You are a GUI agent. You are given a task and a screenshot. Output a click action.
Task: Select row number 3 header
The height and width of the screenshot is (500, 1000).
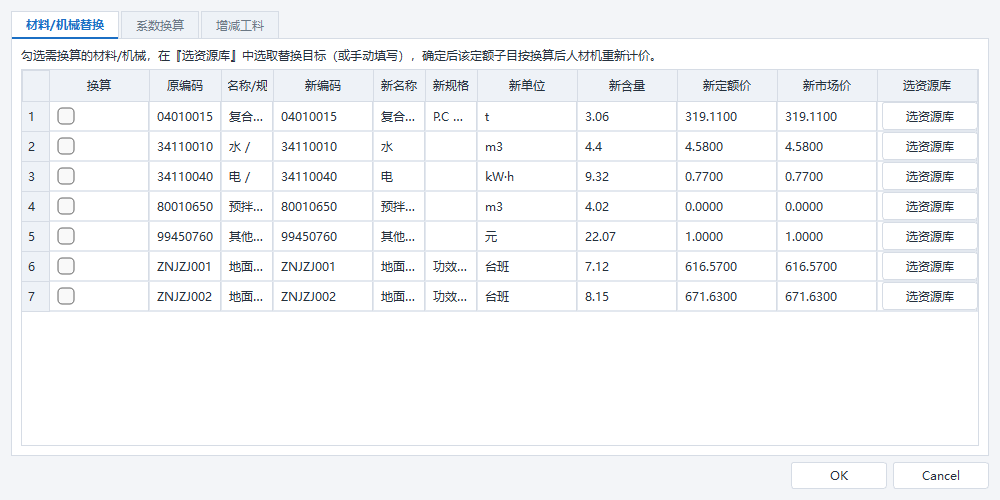pyautogui.click(x=36, y=177)
